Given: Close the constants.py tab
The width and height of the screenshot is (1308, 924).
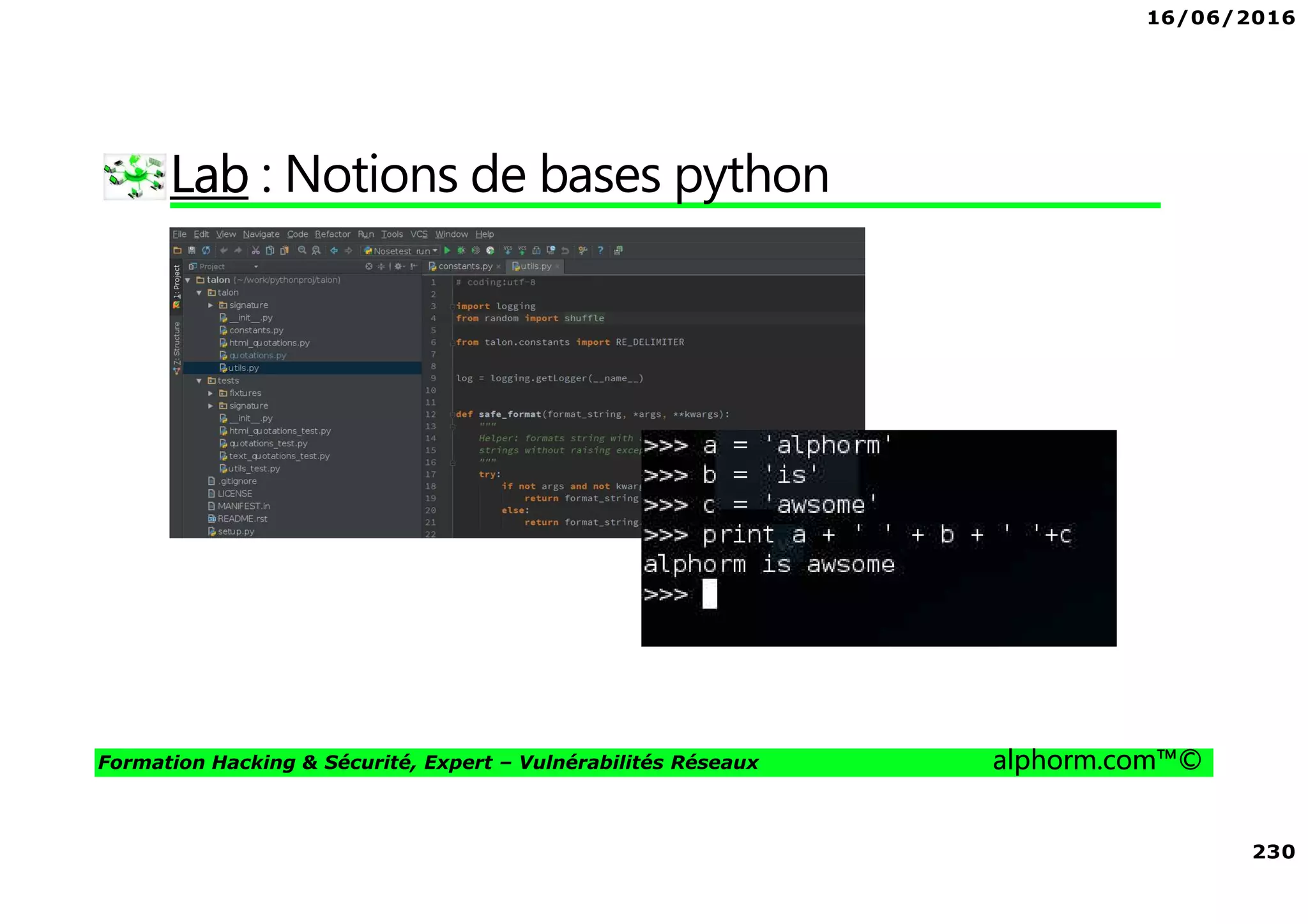Looking at the screenshot, I should [x=498, y=267].
